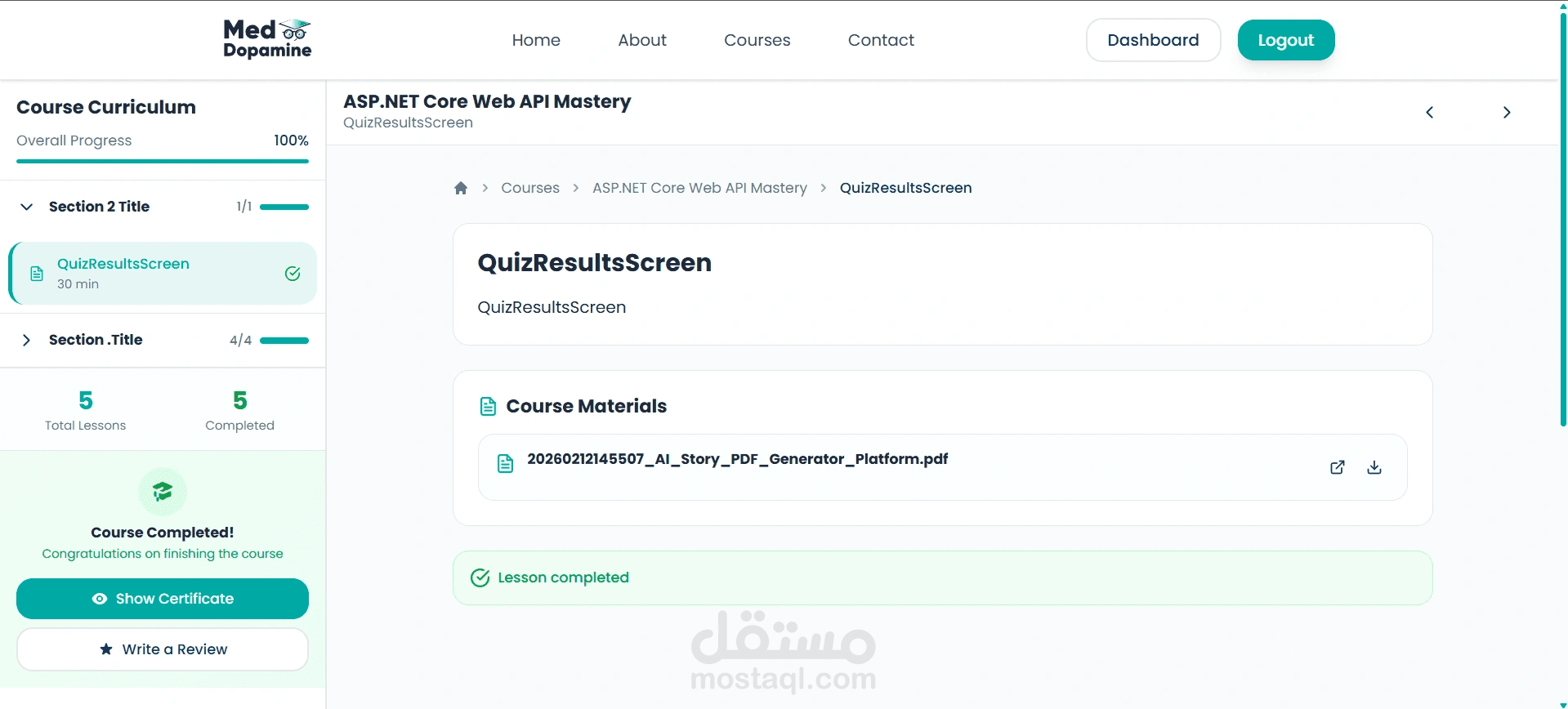Viewport: 1568px width, 709px height.
Task: Click the PDF document icon beside the filename
Action: [506, 464]
